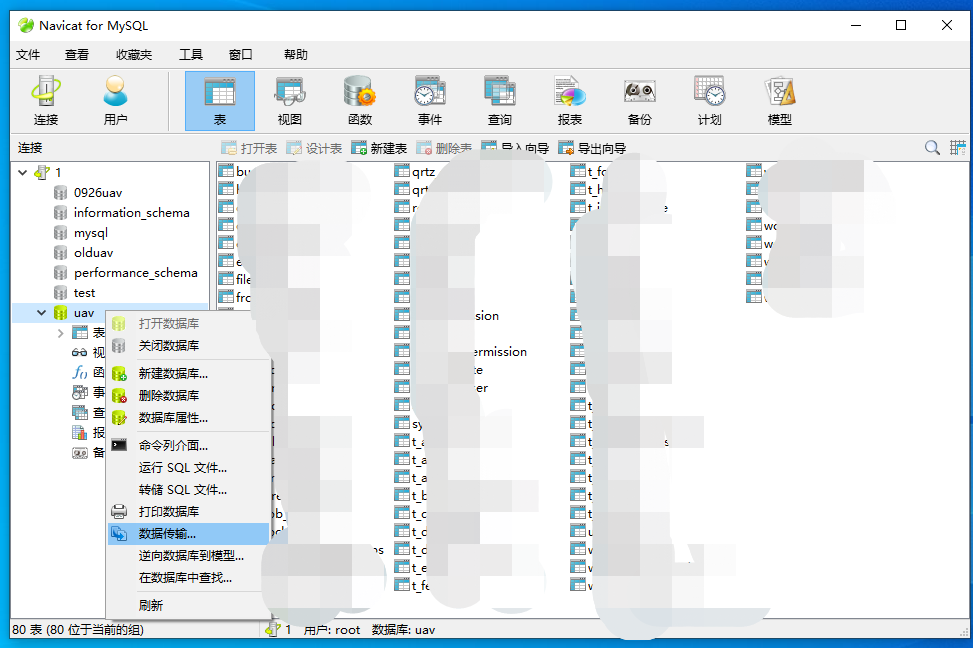This screenshot has height=648, width=973.
Task: Open the 模型 (Model) toolbar icon
Action: tap(780, 101)
